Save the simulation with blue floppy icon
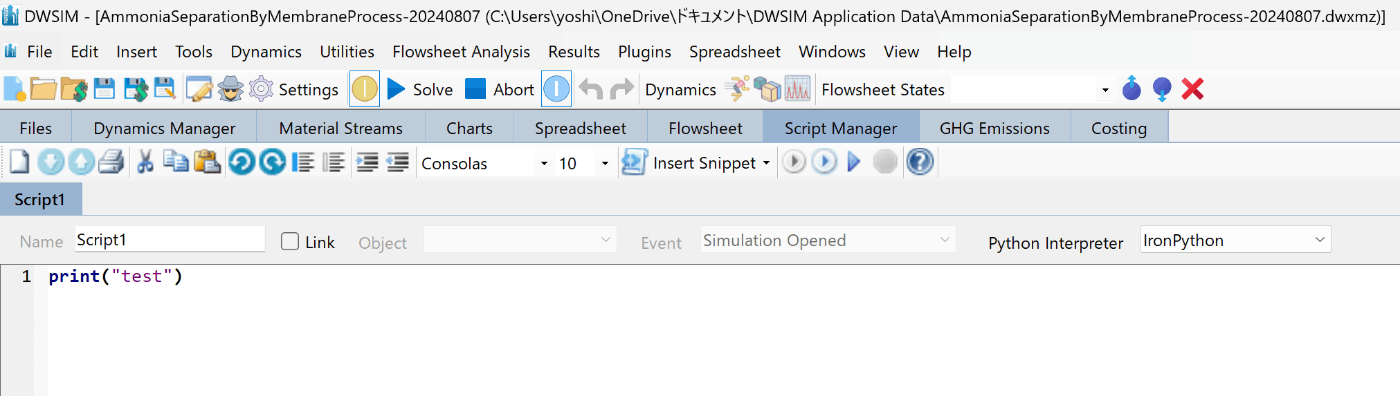1400x396 pixels. [x=104, y=90]
